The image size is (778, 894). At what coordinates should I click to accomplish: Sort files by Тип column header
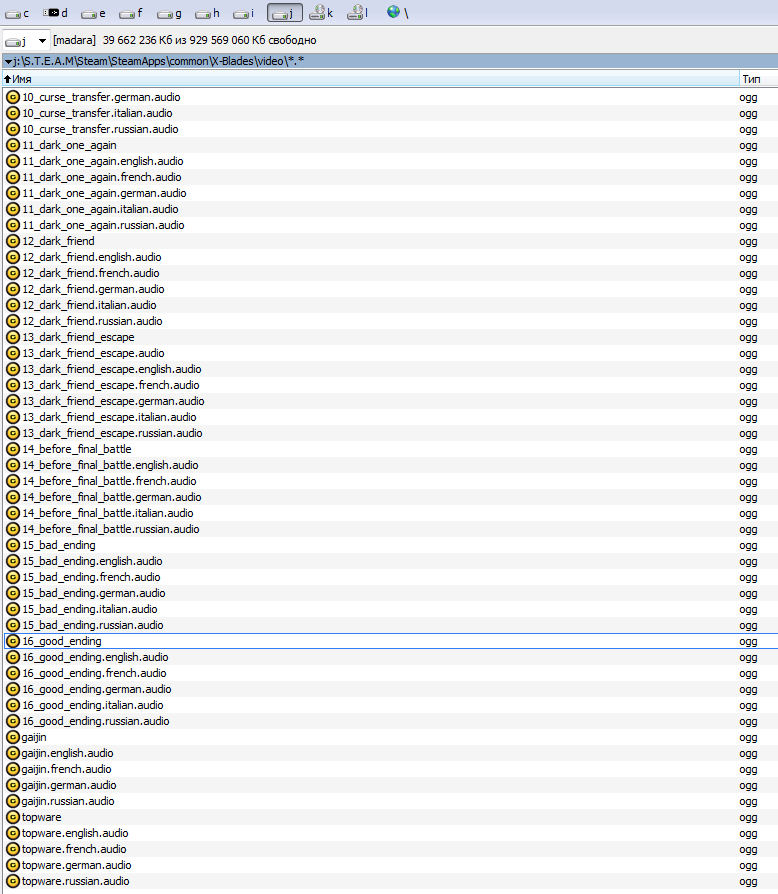pyautogui.click(x=759, y=79)
